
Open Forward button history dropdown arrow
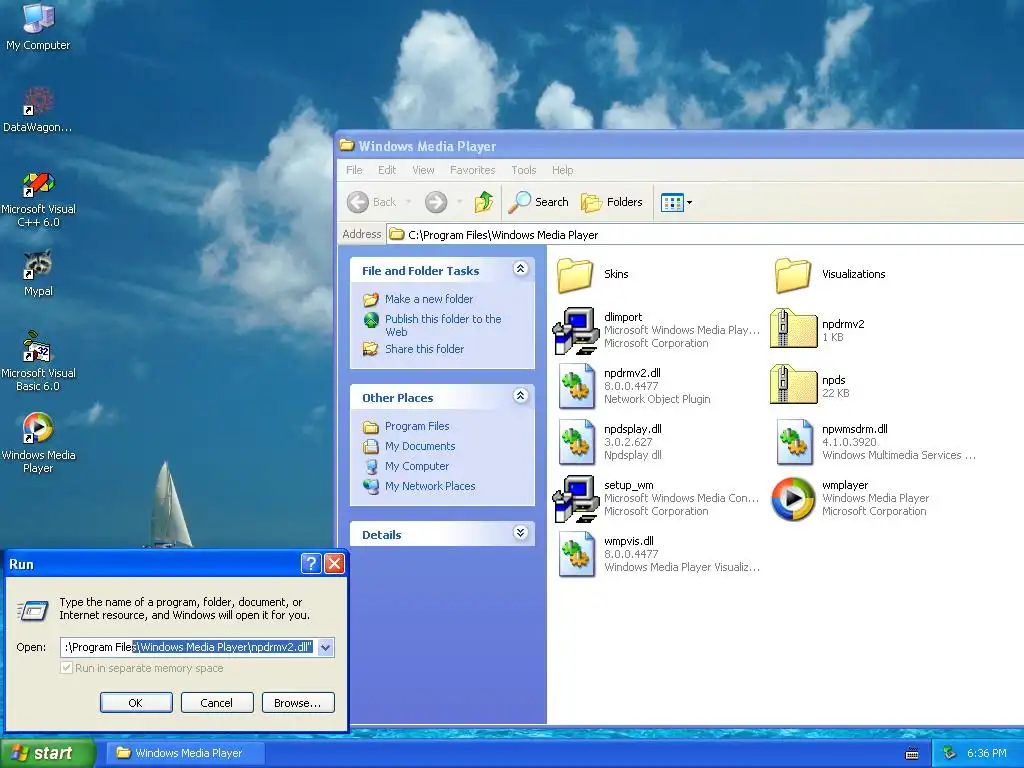(x=459, y=202)
